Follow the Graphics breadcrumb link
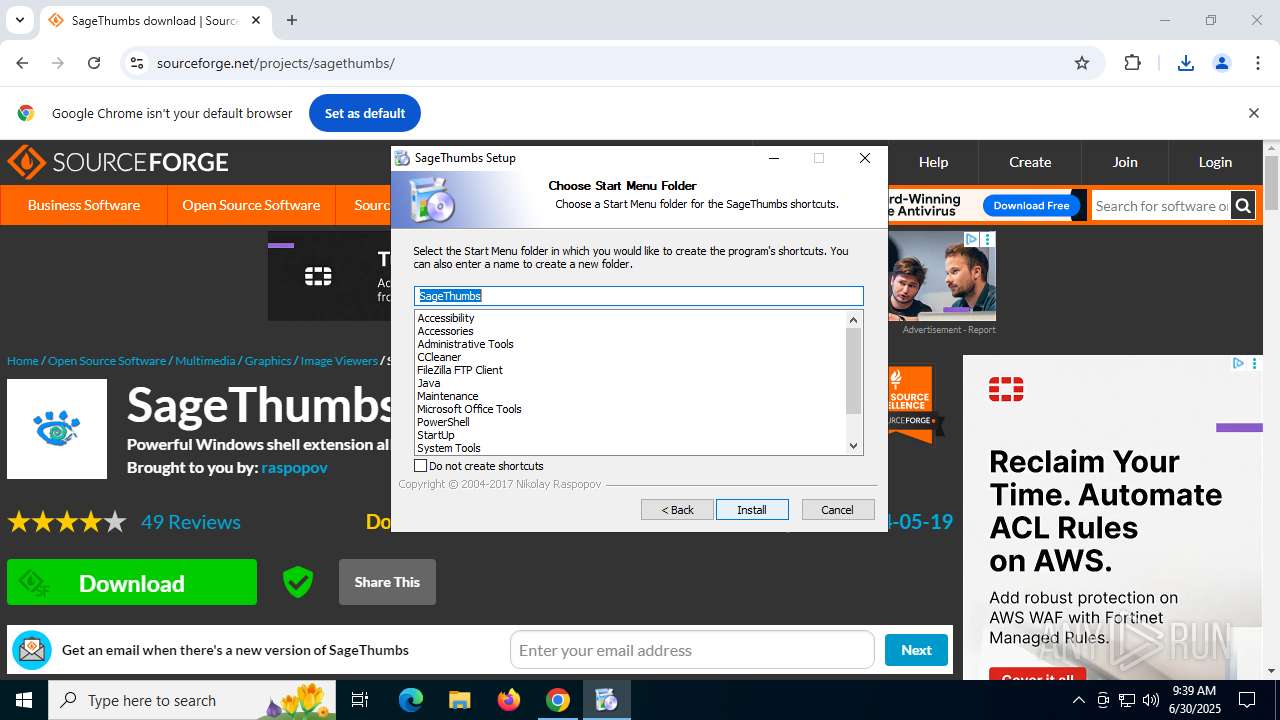Image resolution: width=1280 pixels, height=720 pixels. coord(268,361)
